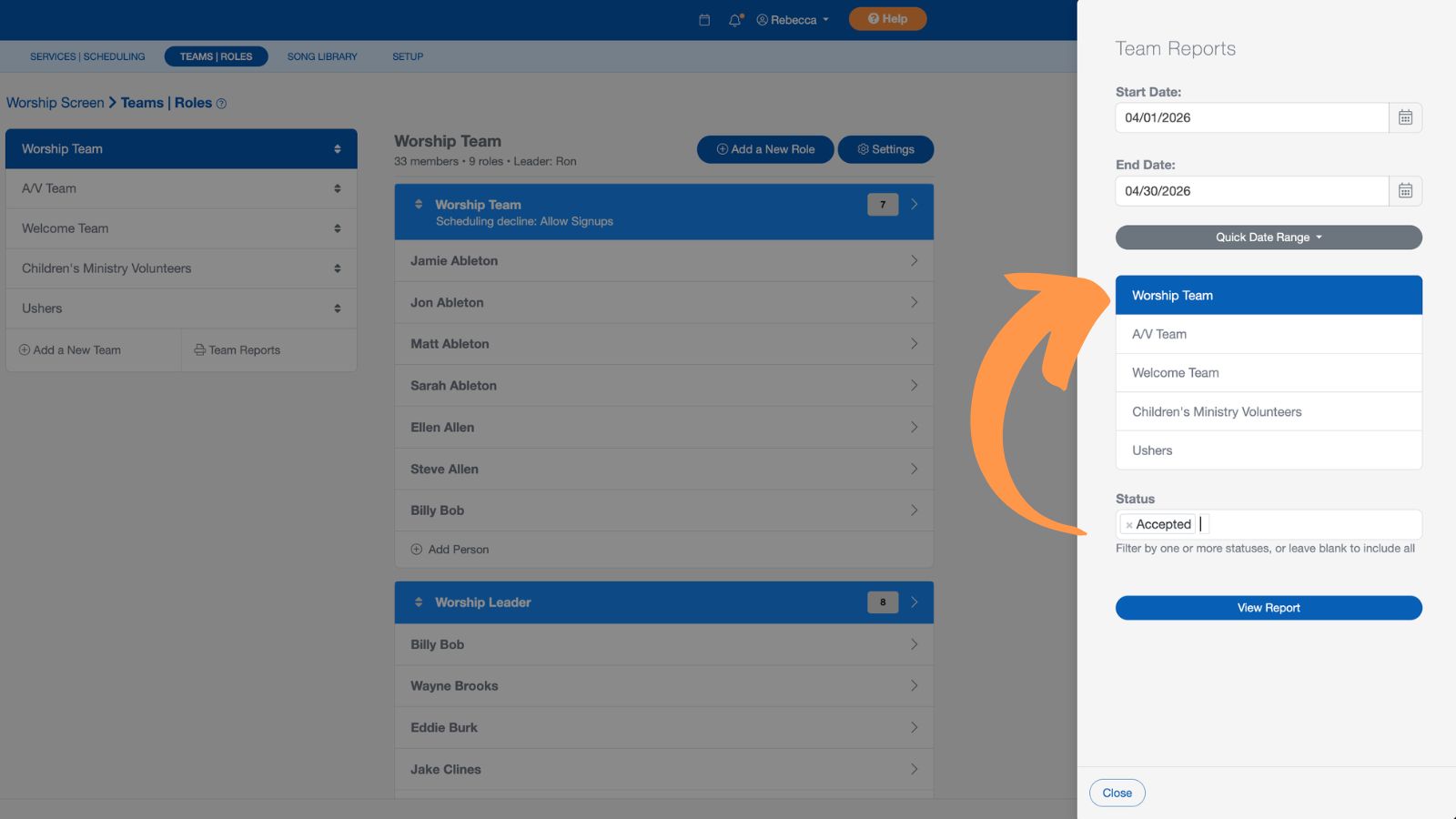Click the help icon beside Teams | Roles breadcrumb
This screenshot has width=1456, height=819.
pos(221,103)
